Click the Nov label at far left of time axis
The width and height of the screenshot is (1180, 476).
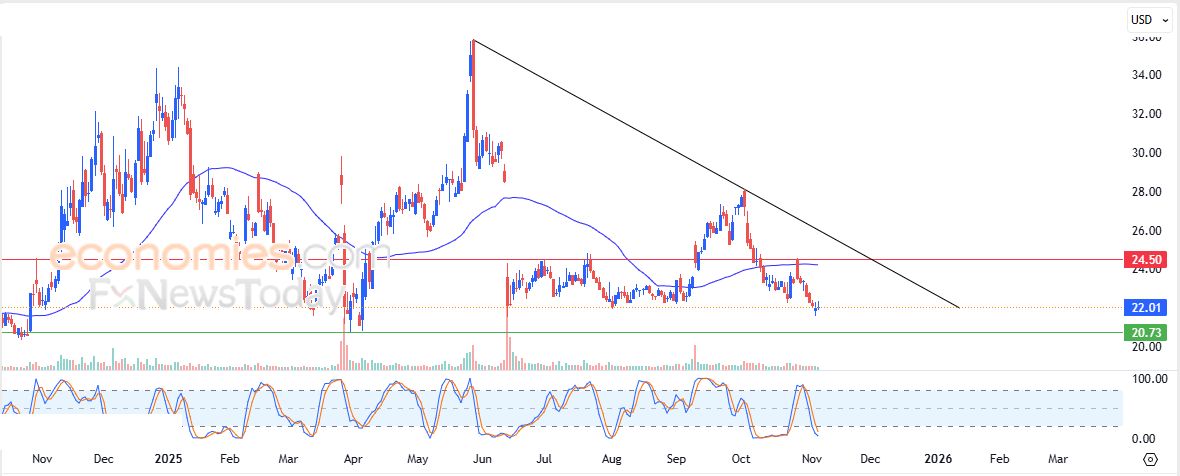coord(41,459)
